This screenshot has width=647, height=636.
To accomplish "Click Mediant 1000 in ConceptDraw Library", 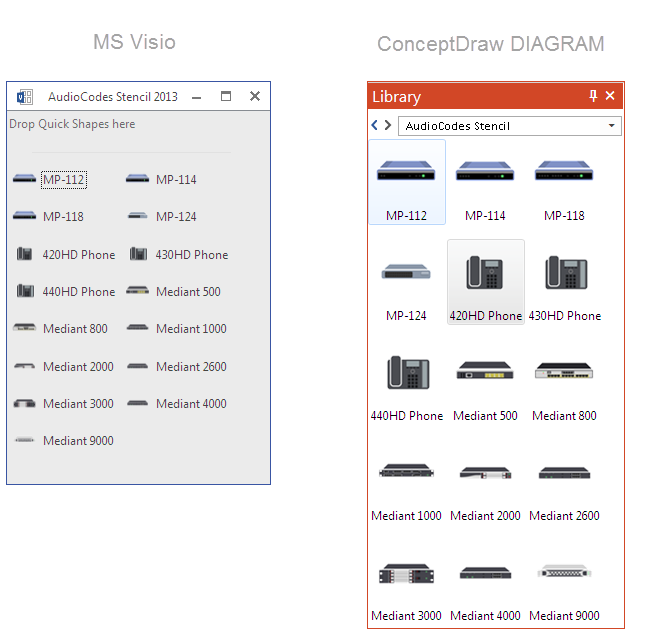I will coord(406,470).
